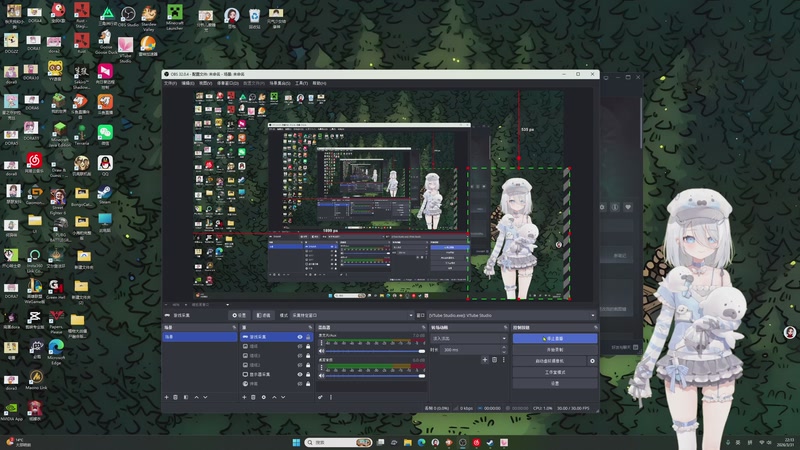
Task: Move source down with the sources down arrow
Action: tap(283, 397)
